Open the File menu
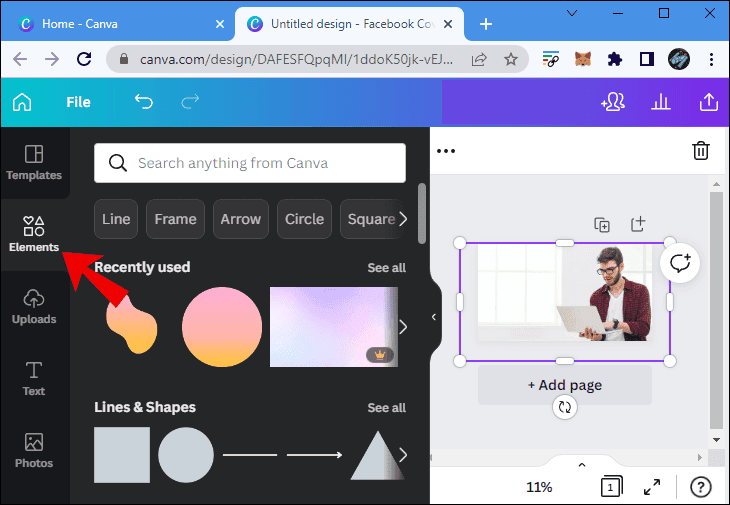The image size is (730, 505). click(x=78, y=102)
